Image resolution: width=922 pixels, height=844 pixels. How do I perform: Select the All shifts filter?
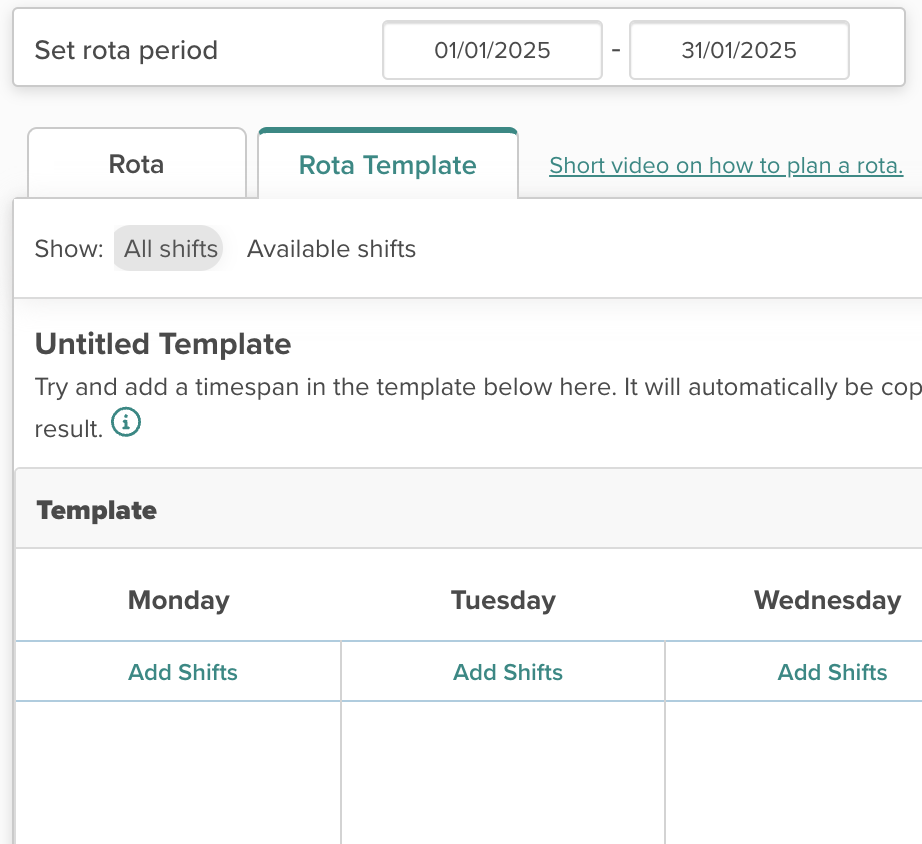pos(170,249)
